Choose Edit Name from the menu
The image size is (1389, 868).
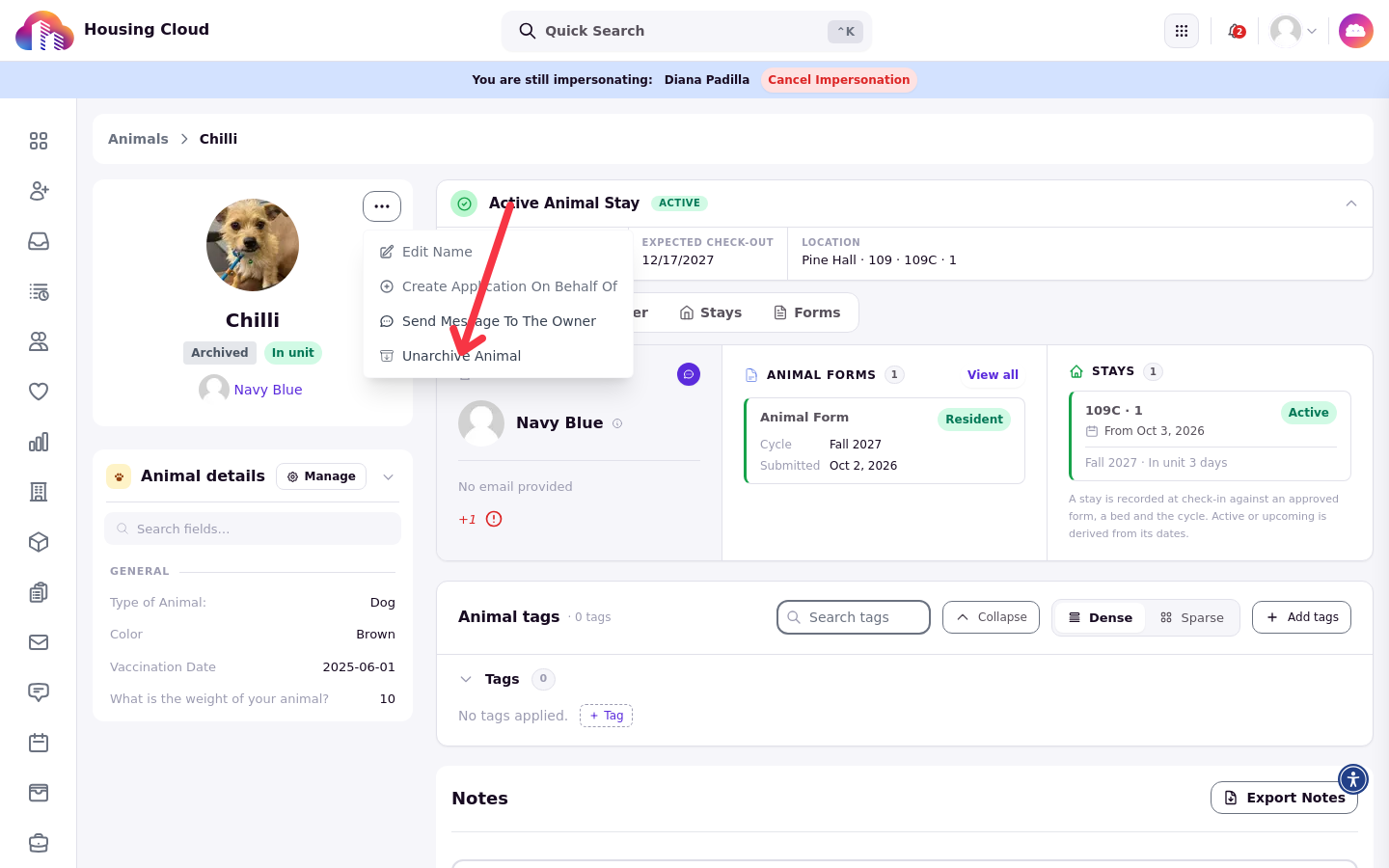498,252
